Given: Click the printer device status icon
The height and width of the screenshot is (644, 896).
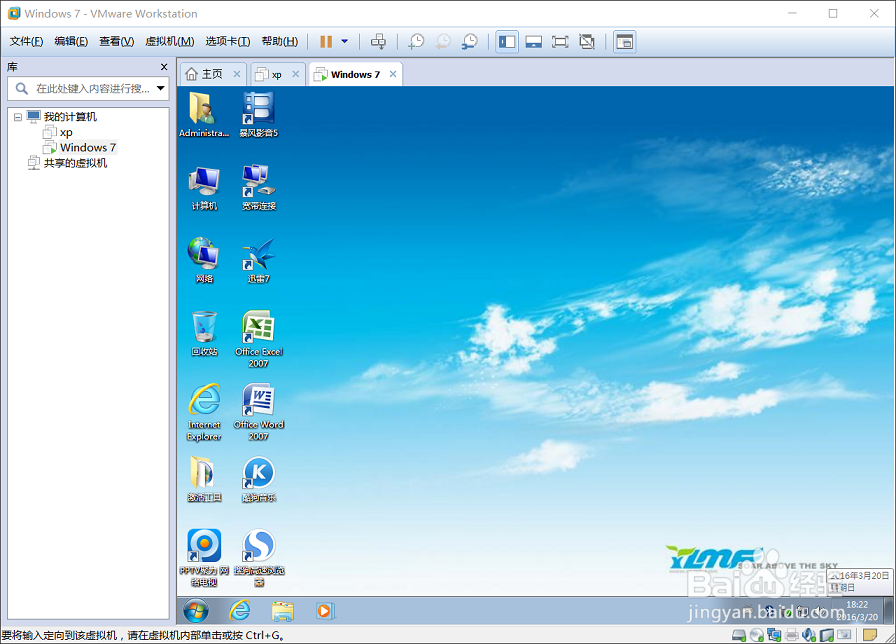Looking at the screenshot, I should [792, 635].
